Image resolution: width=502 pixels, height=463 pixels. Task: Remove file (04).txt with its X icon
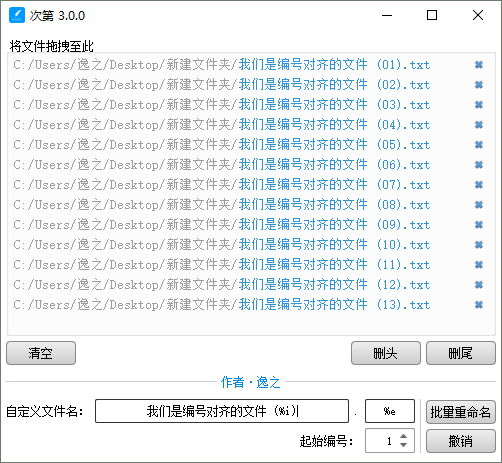pyautogui.click(x=479, y=125)
